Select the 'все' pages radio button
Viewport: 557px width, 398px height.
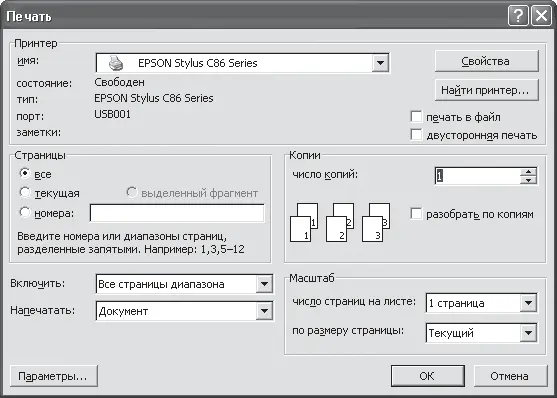pos(25,173)
